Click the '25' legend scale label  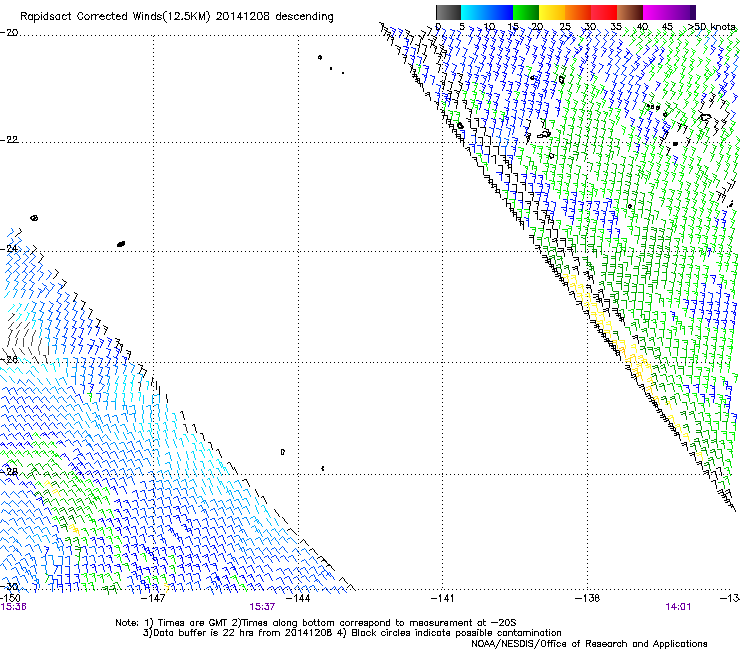point(565,27)
